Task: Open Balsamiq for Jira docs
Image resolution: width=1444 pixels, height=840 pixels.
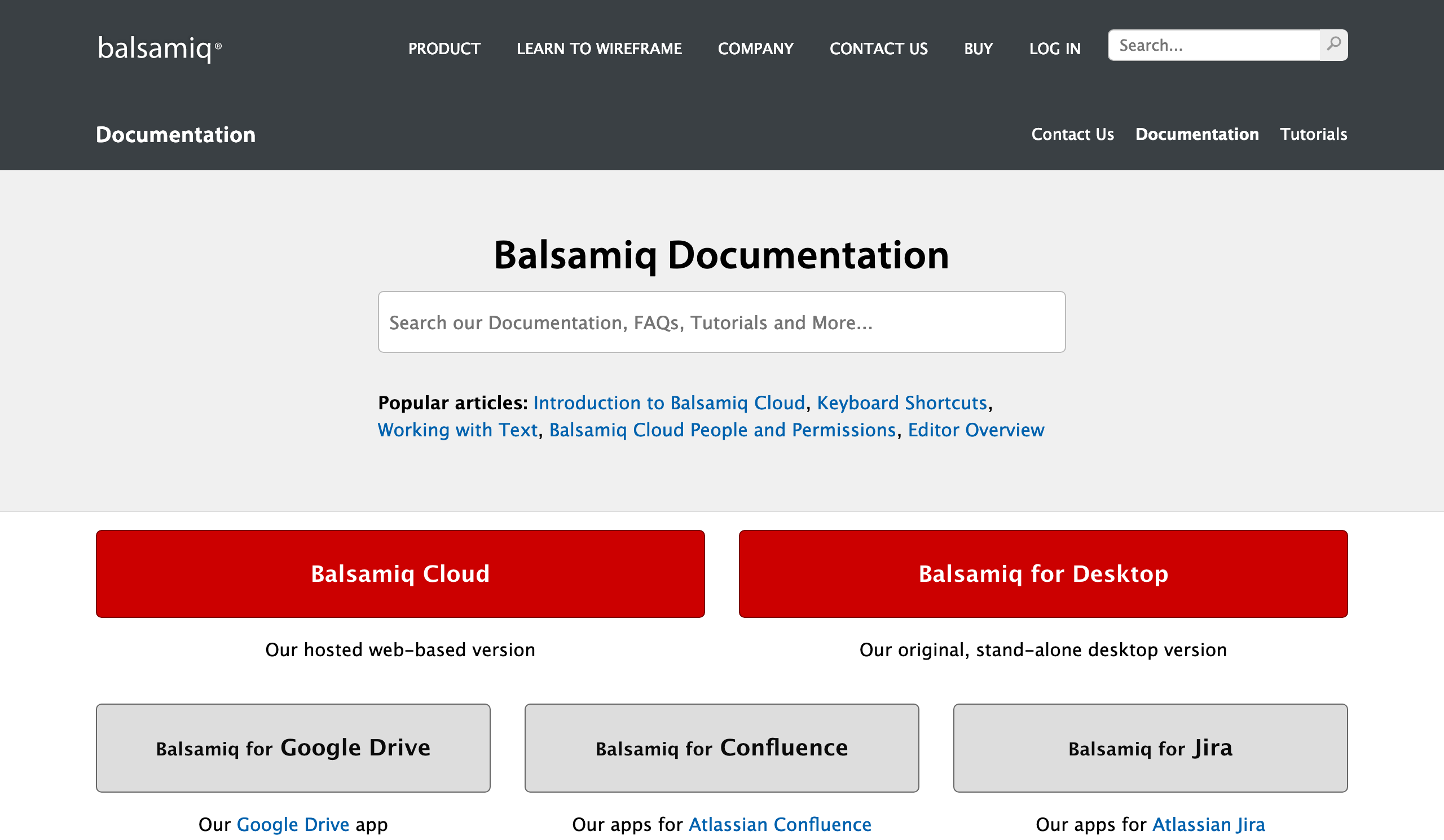Action: [x=1150, y=748]
